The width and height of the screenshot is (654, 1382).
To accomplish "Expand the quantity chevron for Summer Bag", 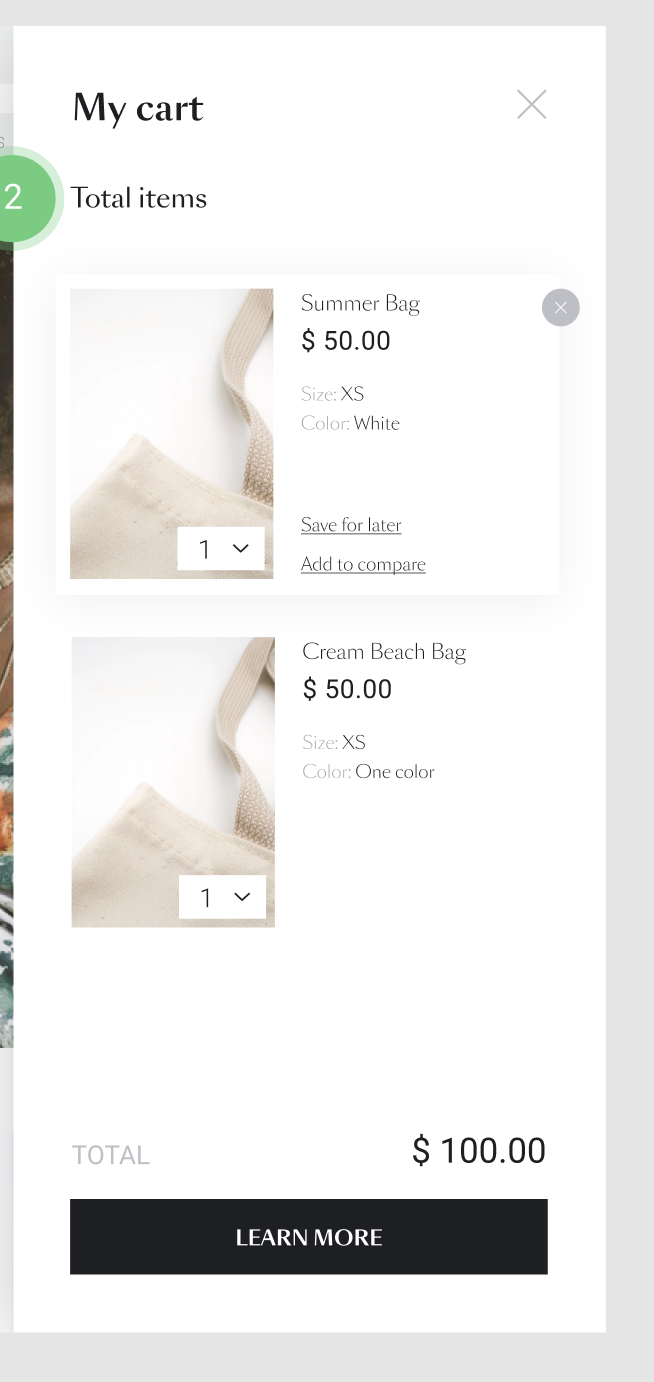I will (x=239, y=548).
